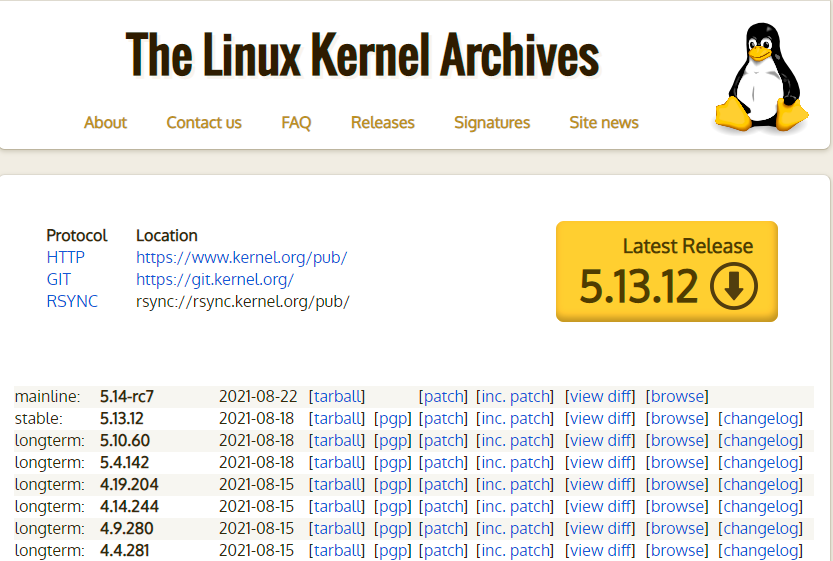View diff for longterm 4.19.204
Viewport: 833px width, 561px height.
click(600, 484)
